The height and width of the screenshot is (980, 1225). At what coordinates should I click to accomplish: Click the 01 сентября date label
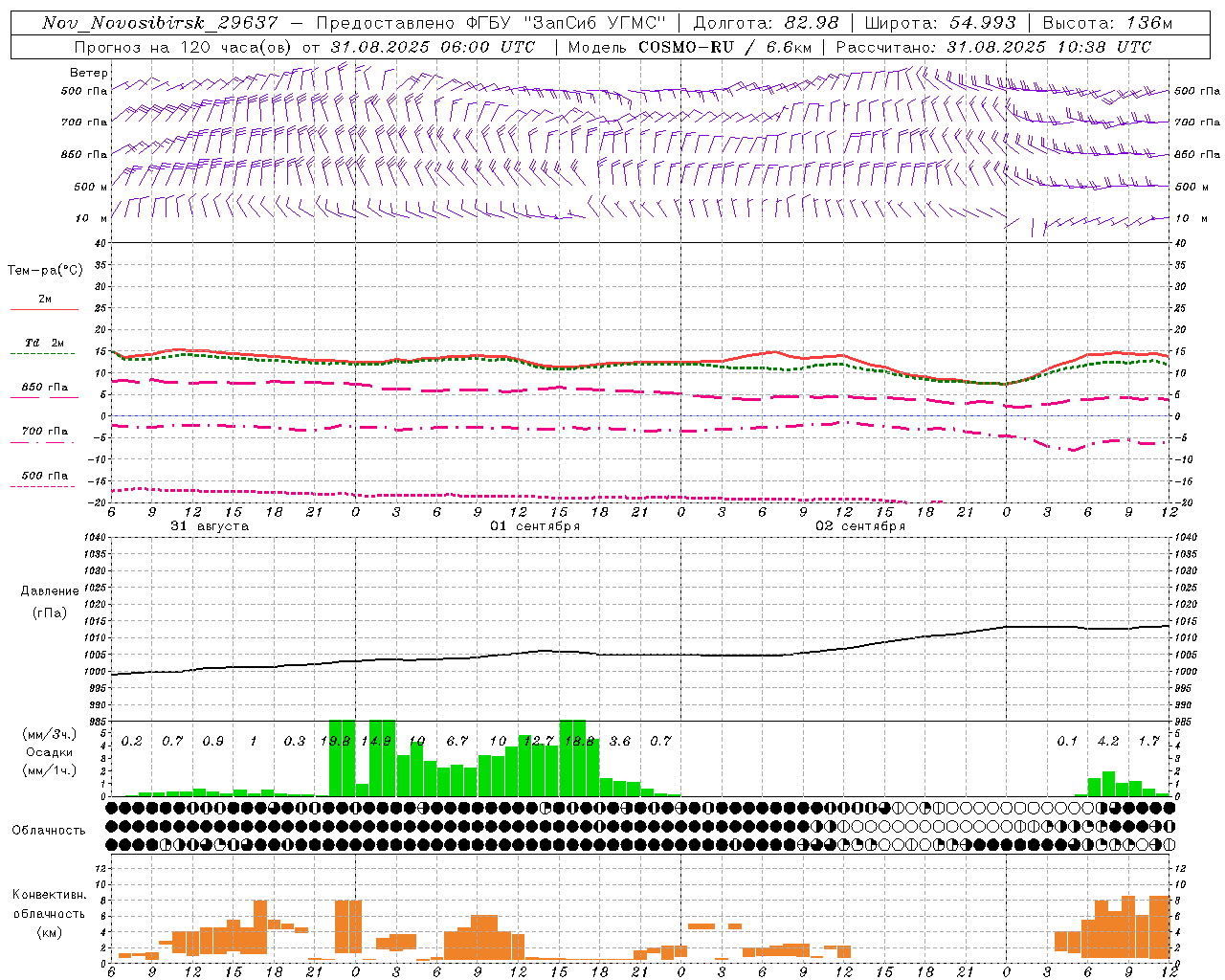(x=535, y=526)
